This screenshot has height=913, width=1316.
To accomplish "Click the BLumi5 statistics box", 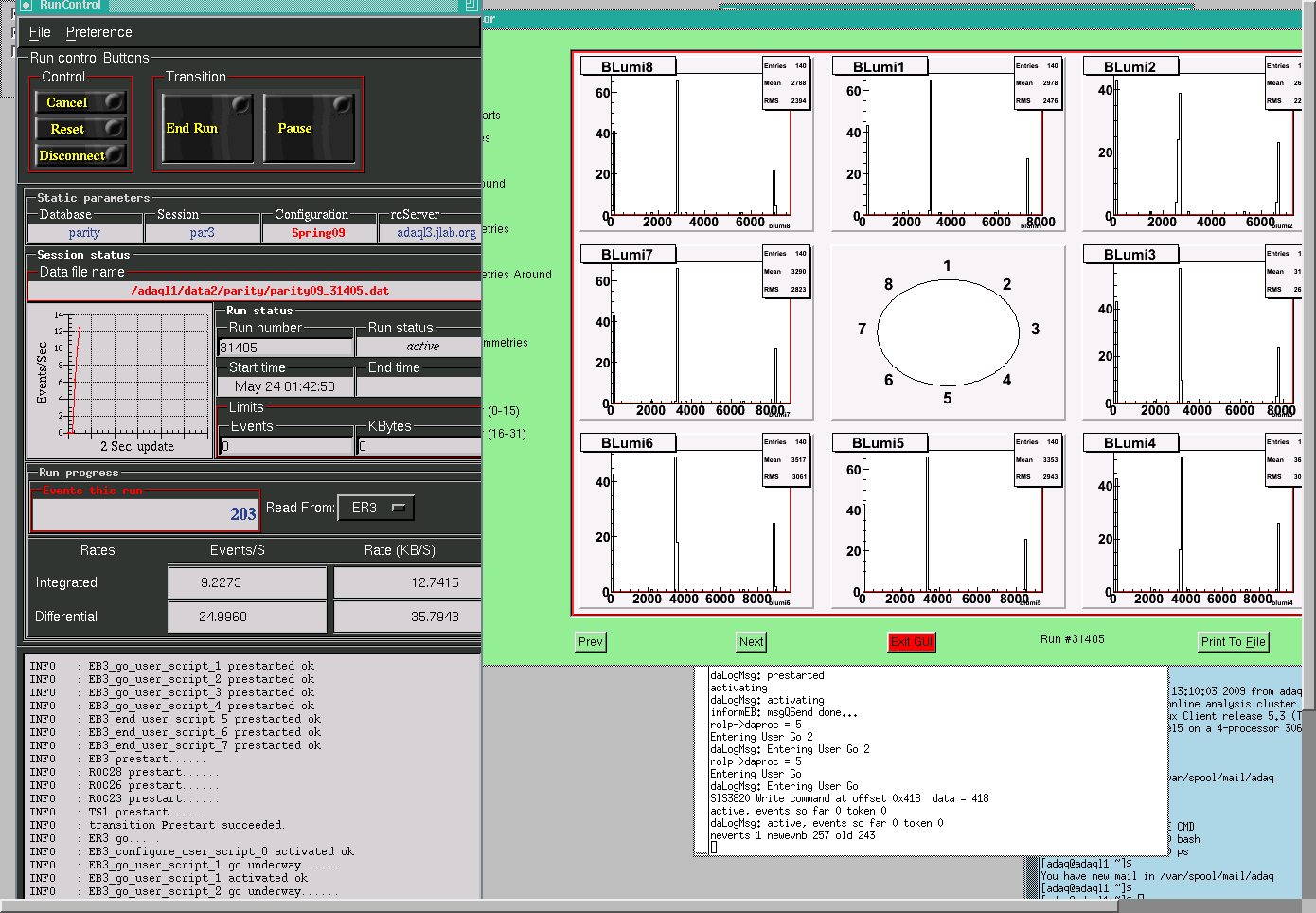I will click(1039, 460).
